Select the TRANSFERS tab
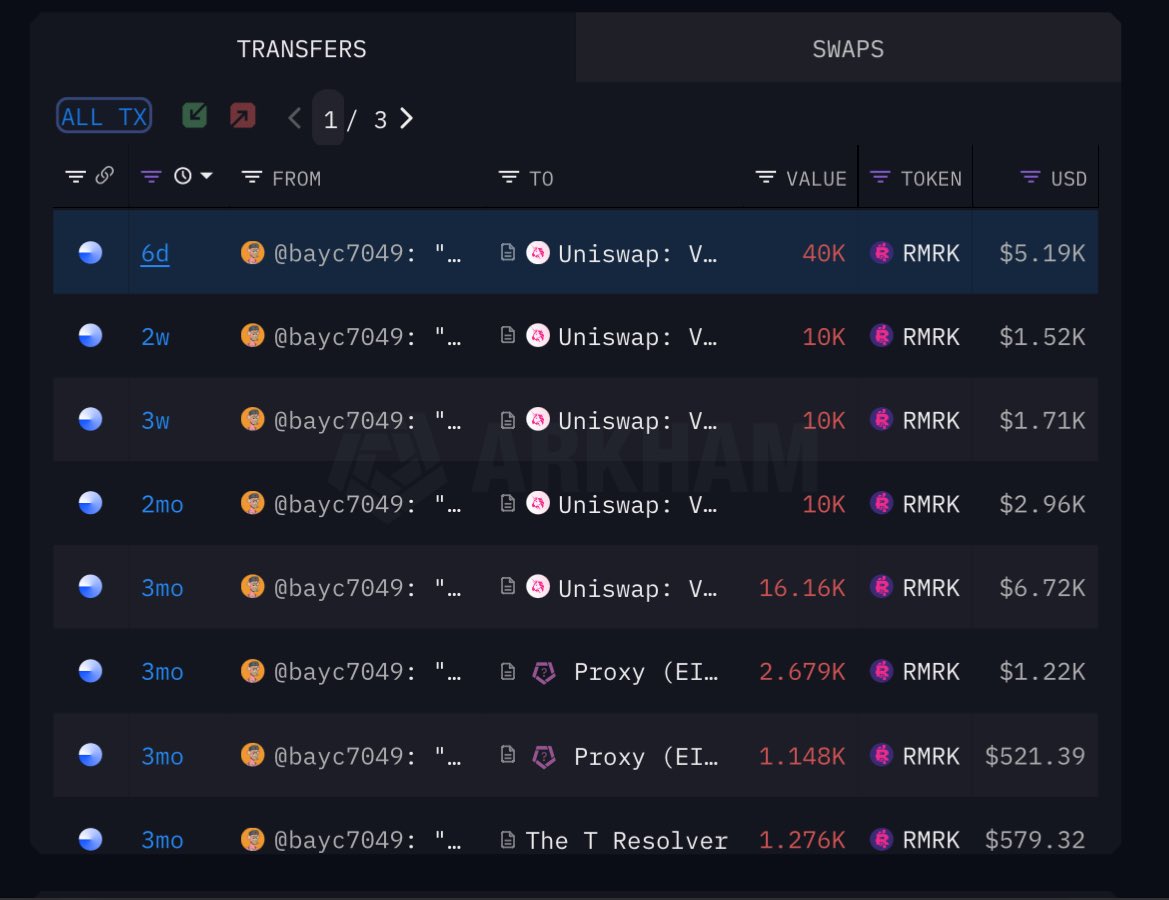 302,49
